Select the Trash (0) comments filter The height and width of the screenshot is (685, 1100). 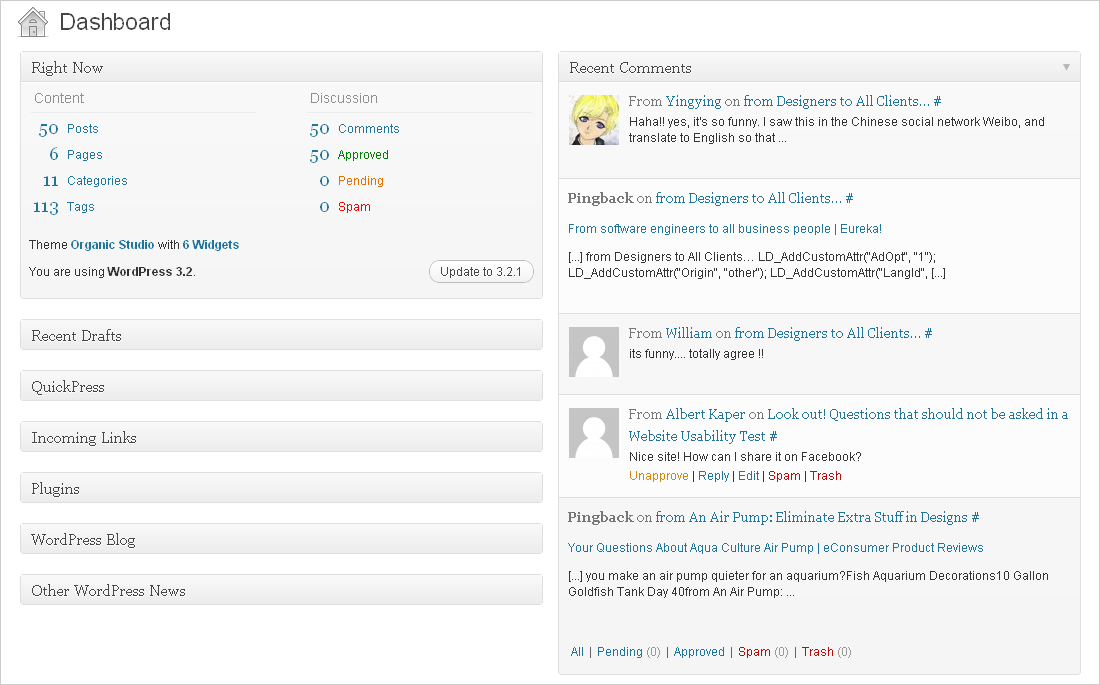[x=826, y=652]
